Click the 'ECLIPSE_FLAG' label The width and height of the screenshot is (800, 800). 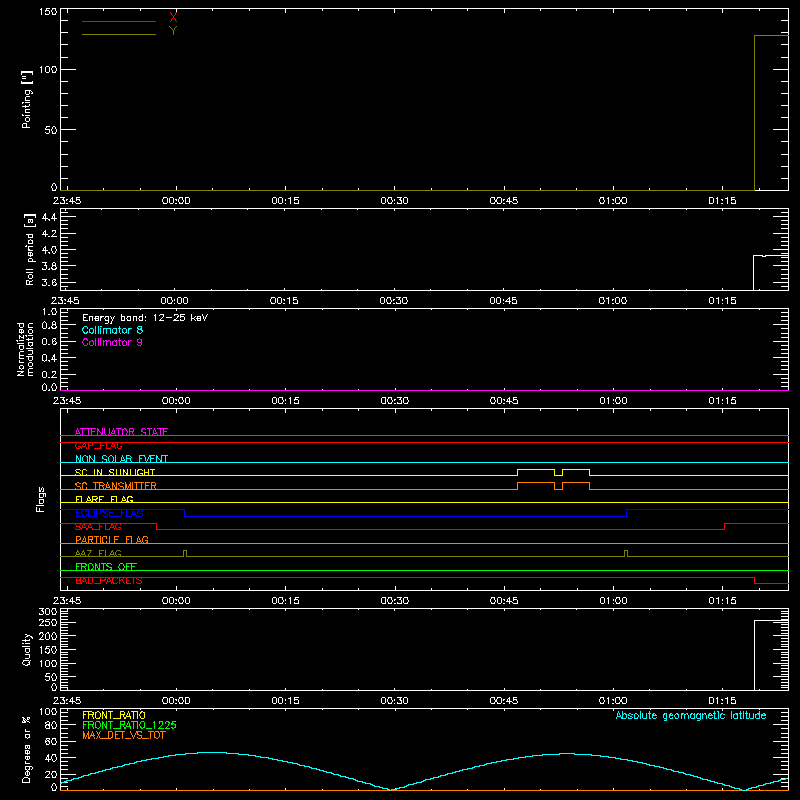tap(109, 513)
